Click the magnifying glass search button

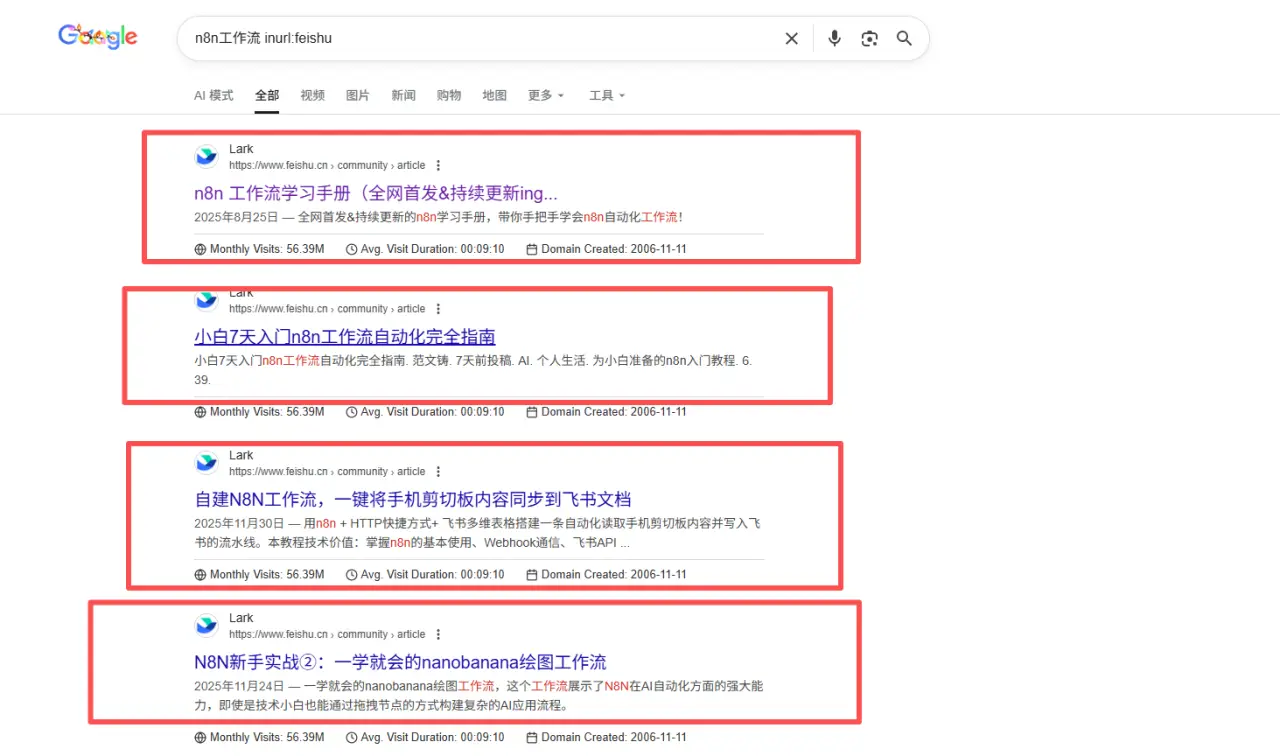pos(904,39)
